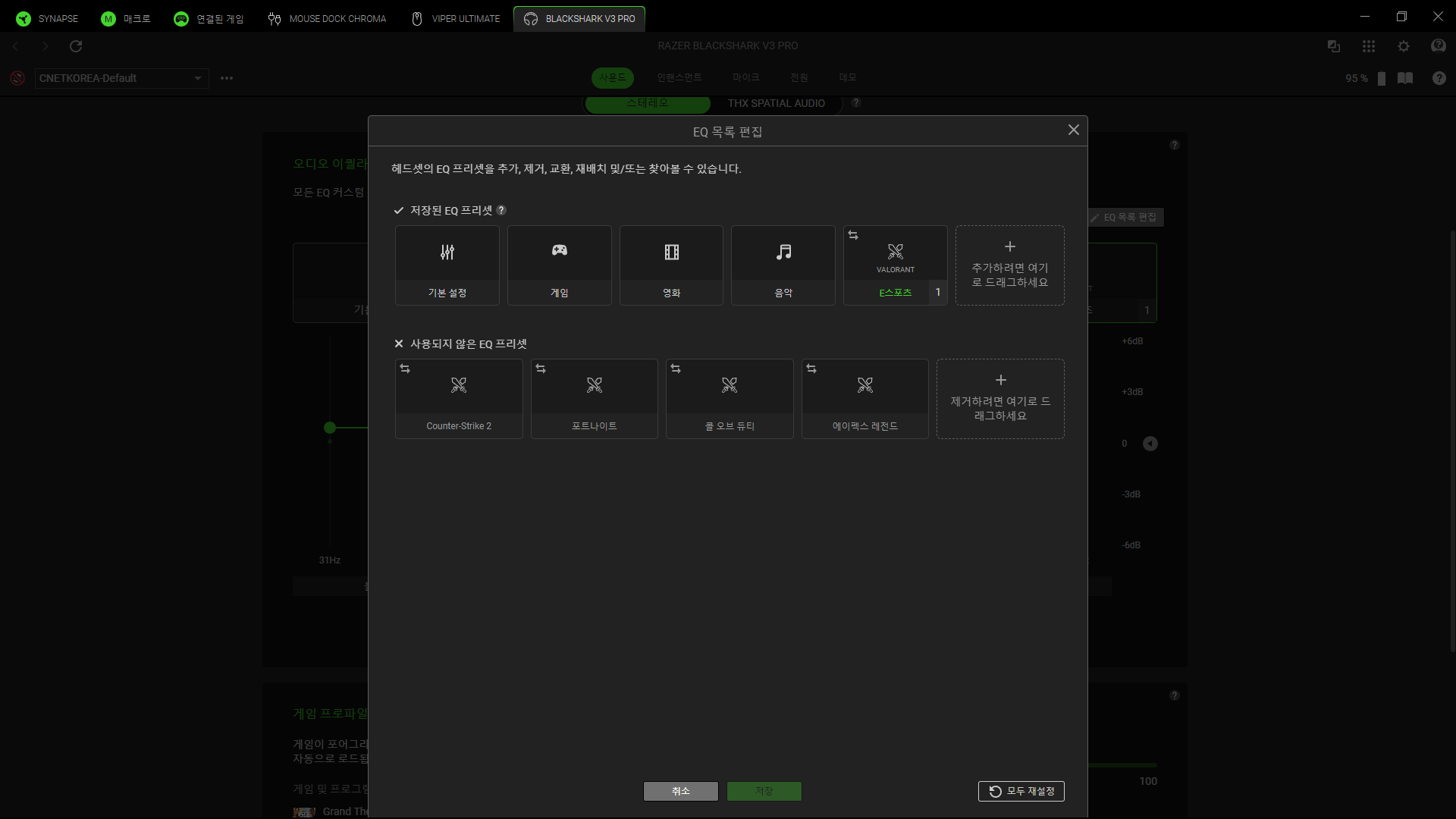
Task: Select the default settings preset equalizer icon
Action: pyautogui.click(x=447, y=253)
